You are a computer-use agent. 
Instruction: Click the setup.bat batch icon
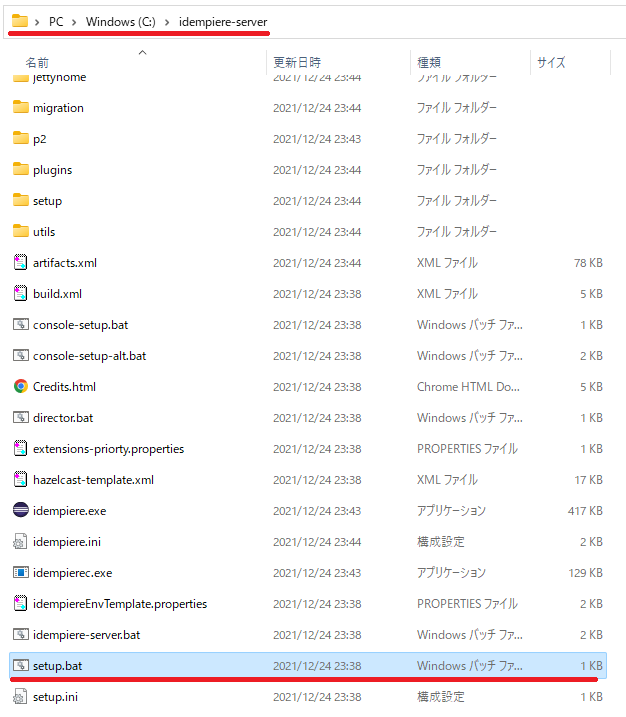[x=21, y=665]
